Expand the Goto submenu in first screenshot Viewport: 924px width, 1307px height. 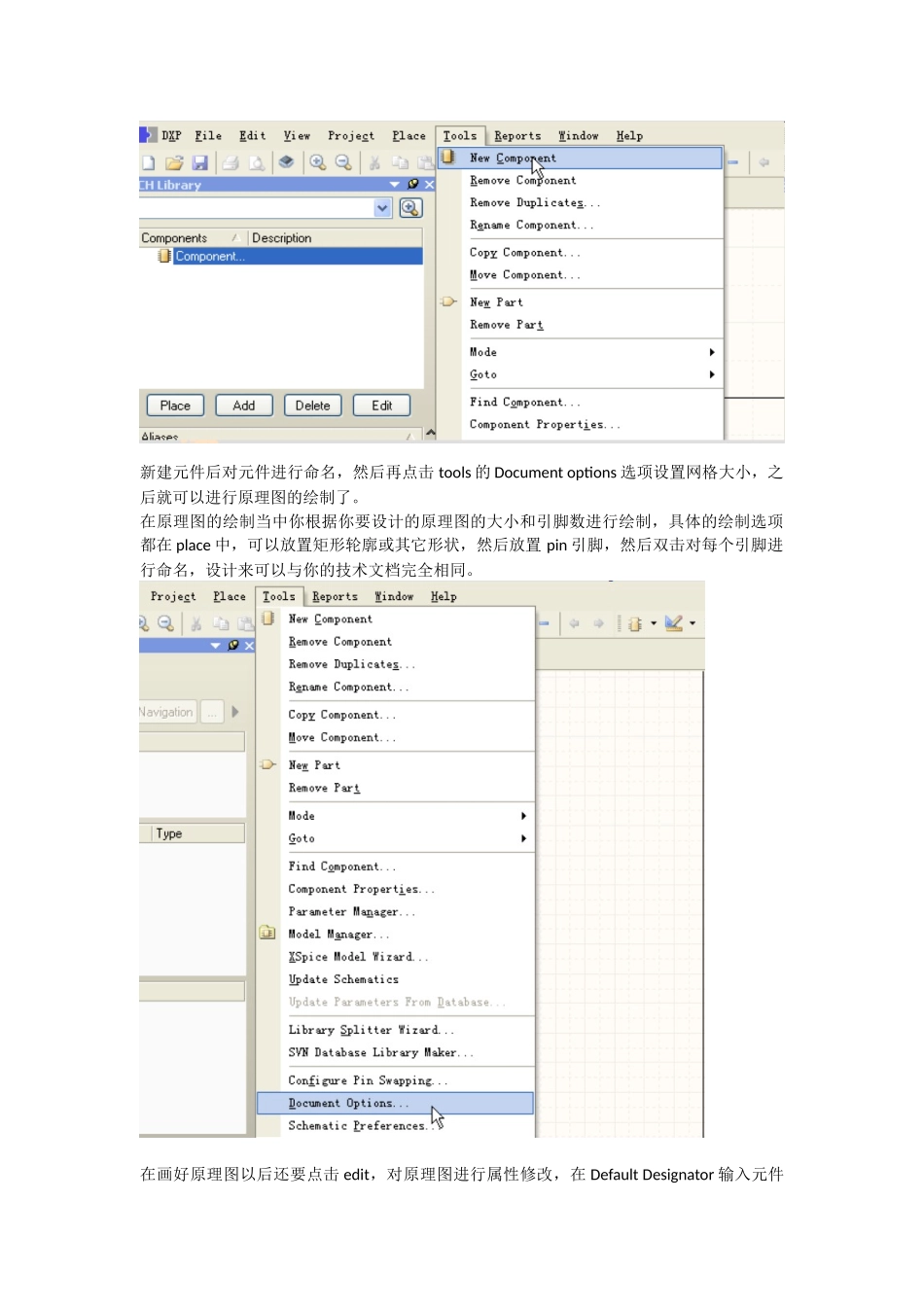click(712, 374)
